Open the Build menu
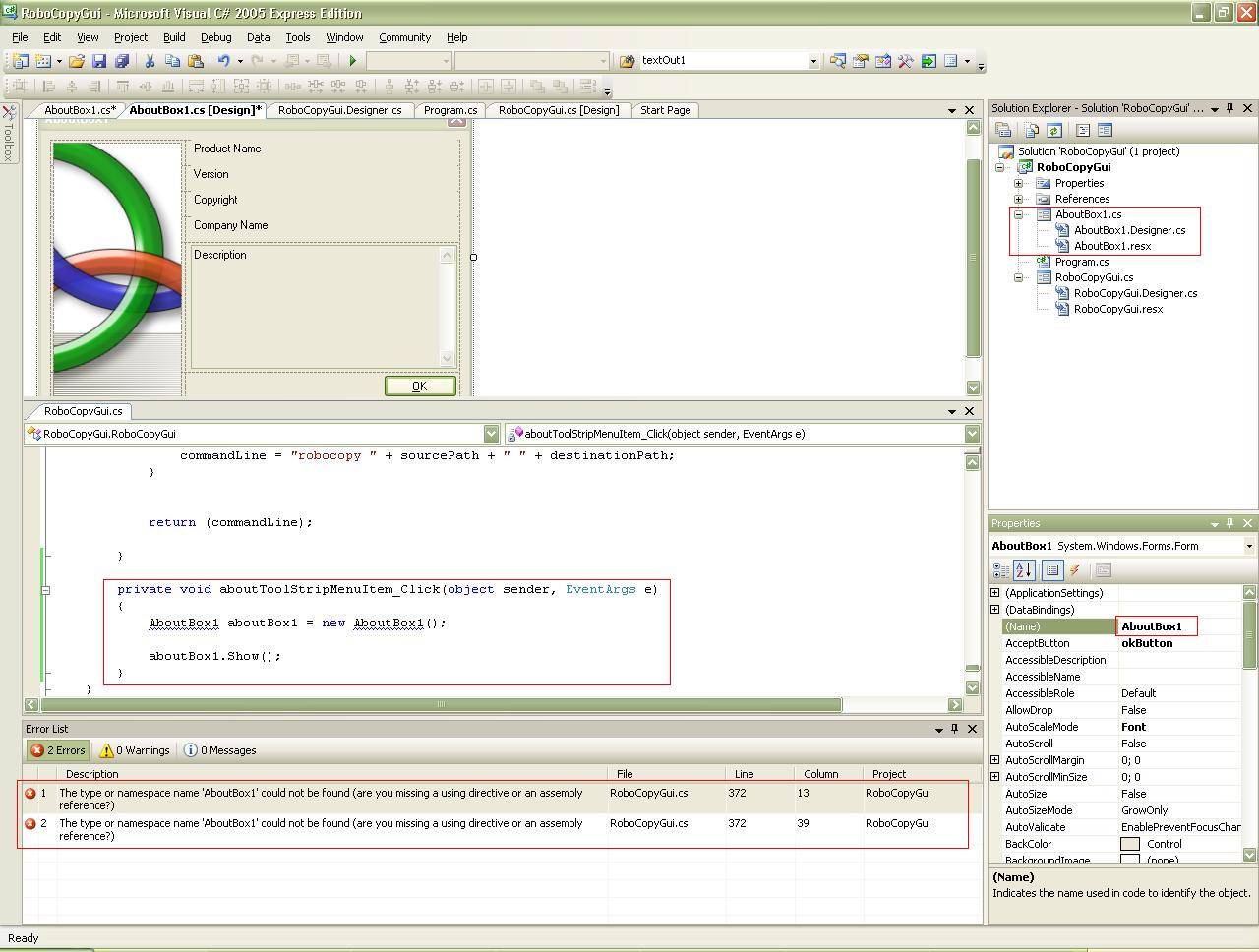The width and height of the screenshot is (1259, 952). point(174,37)
